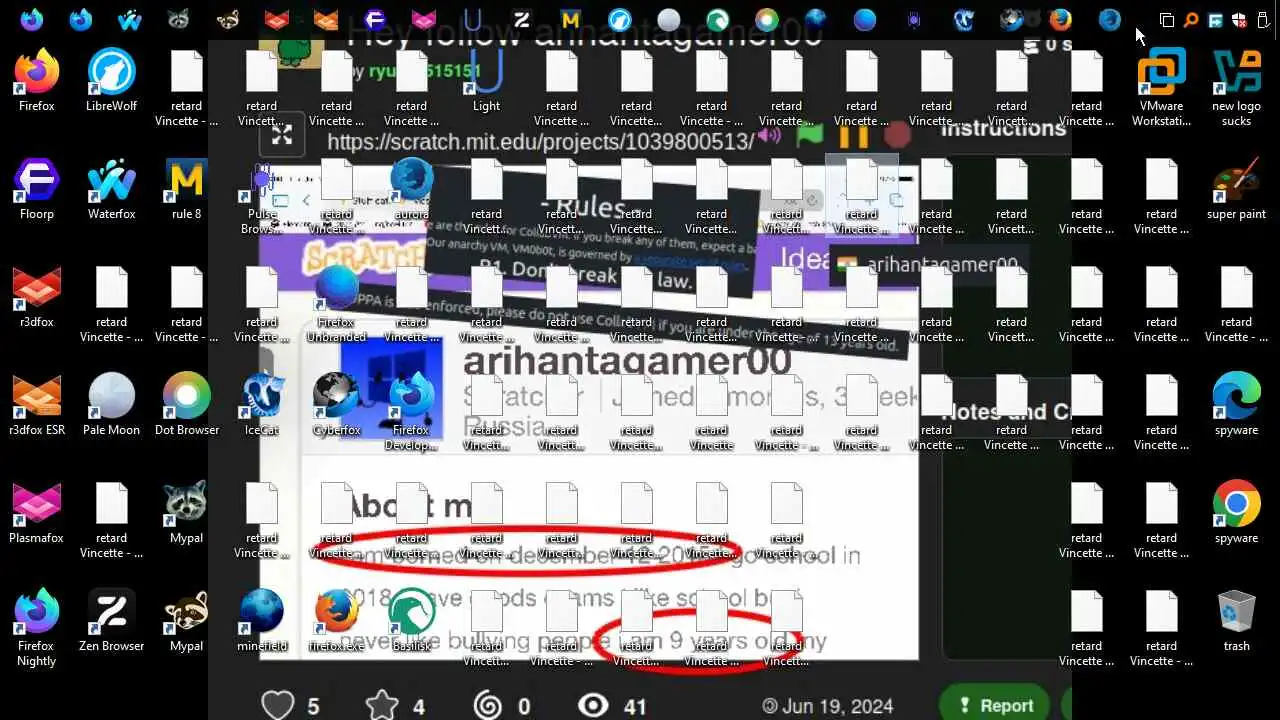Click the heart love icon in the video

(x=277, y=705)
